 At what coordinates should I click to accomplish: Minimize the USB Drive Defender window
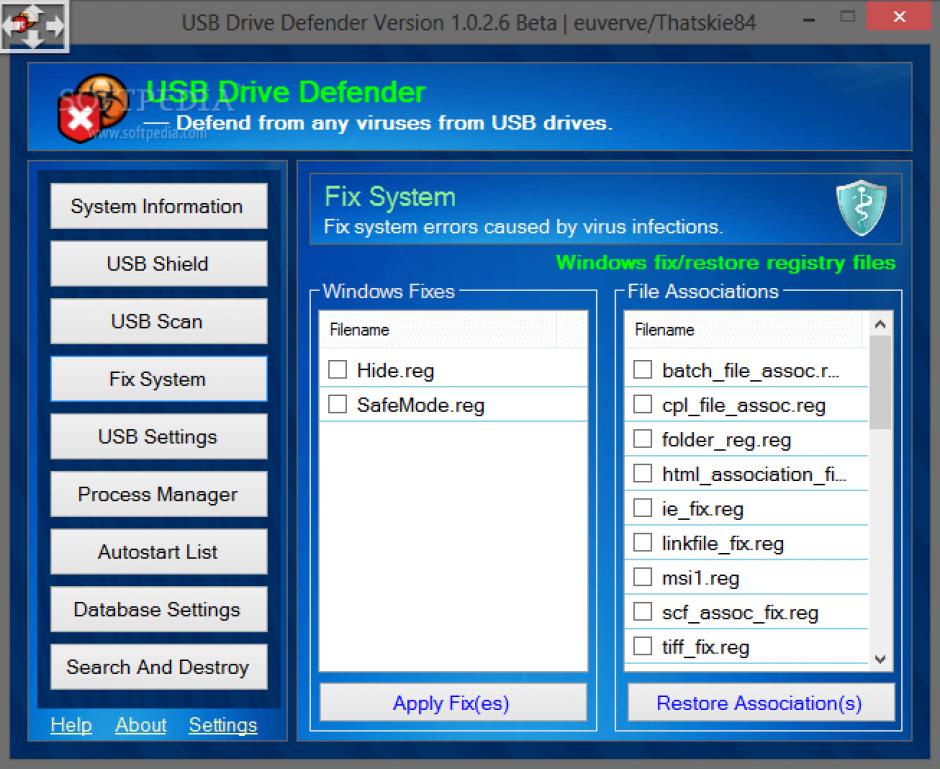click(x=809, y=21)
